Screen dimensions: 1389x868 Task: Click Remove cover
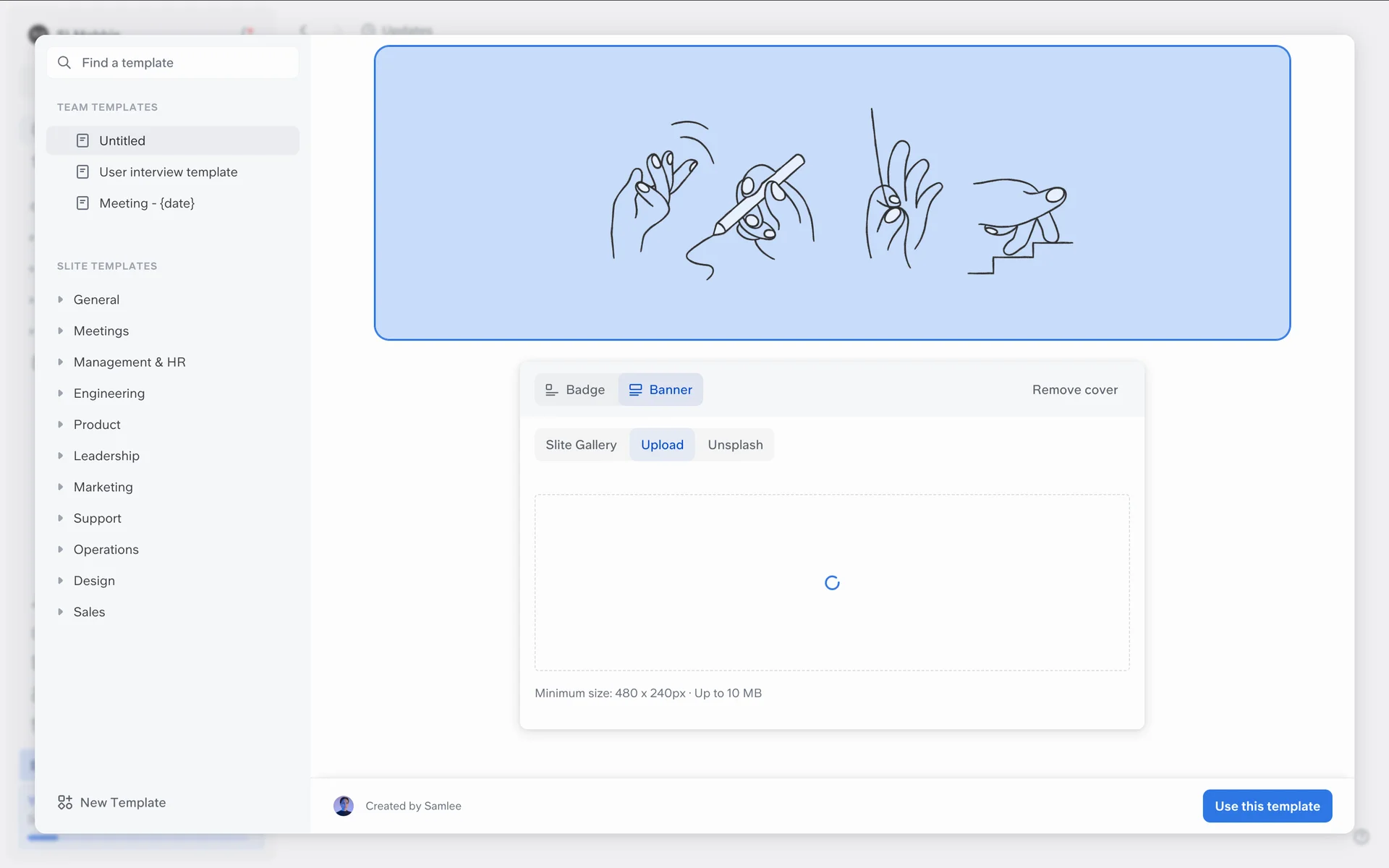1074,390
